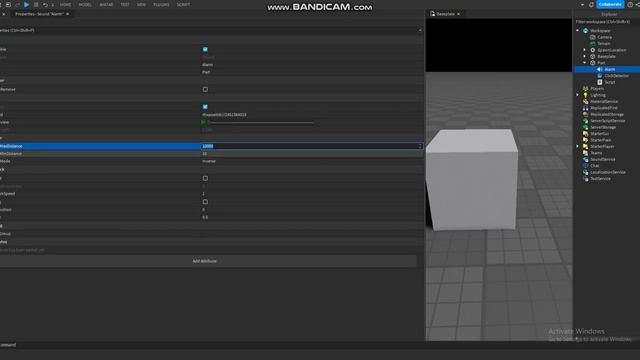This screenshot has height=360, width=640.
Task: Click the MaterialService icon
Action: [585, 102]
